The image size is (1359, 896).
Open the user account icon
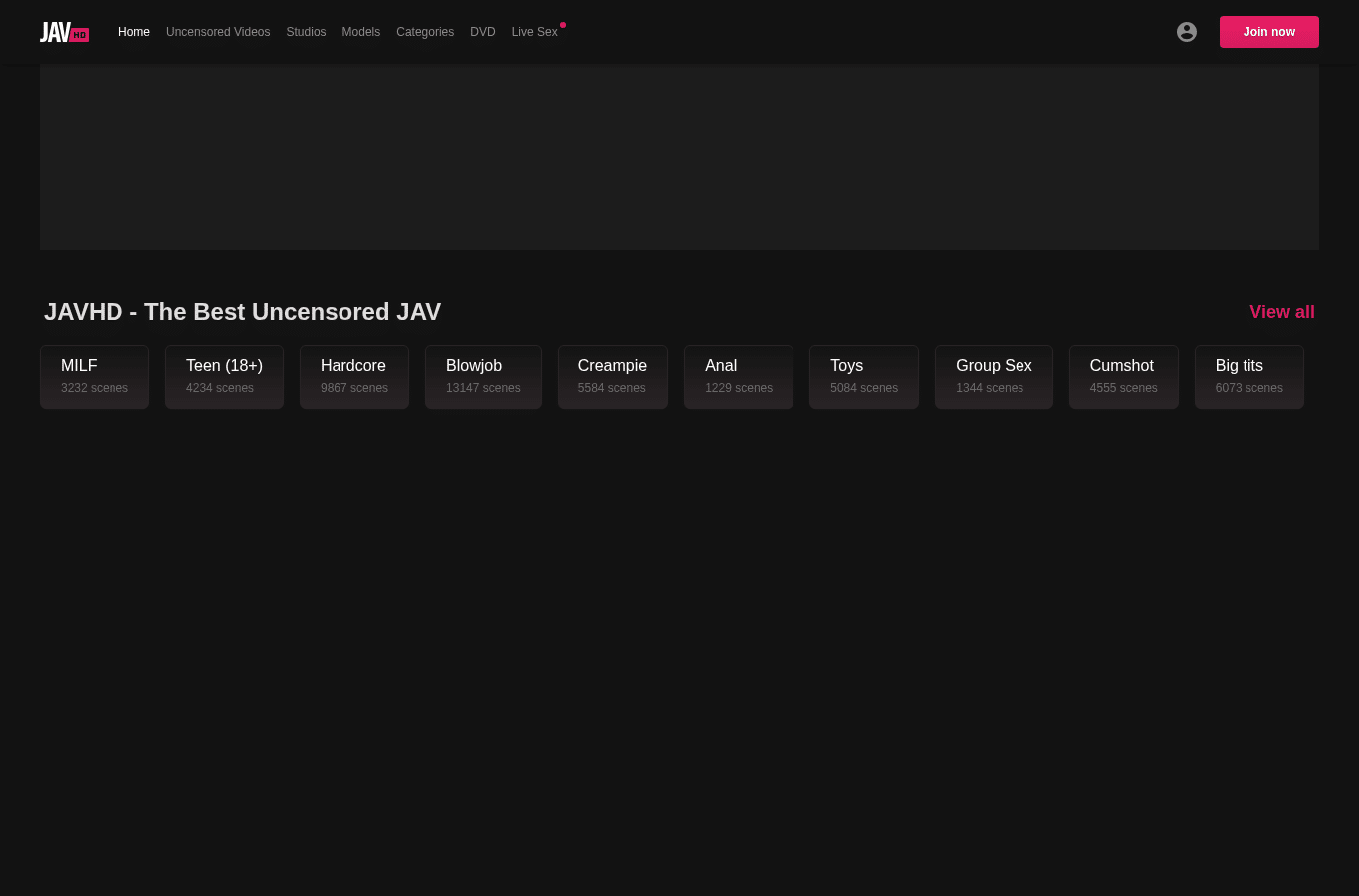pyautogui.click(x=1186, y=32)
